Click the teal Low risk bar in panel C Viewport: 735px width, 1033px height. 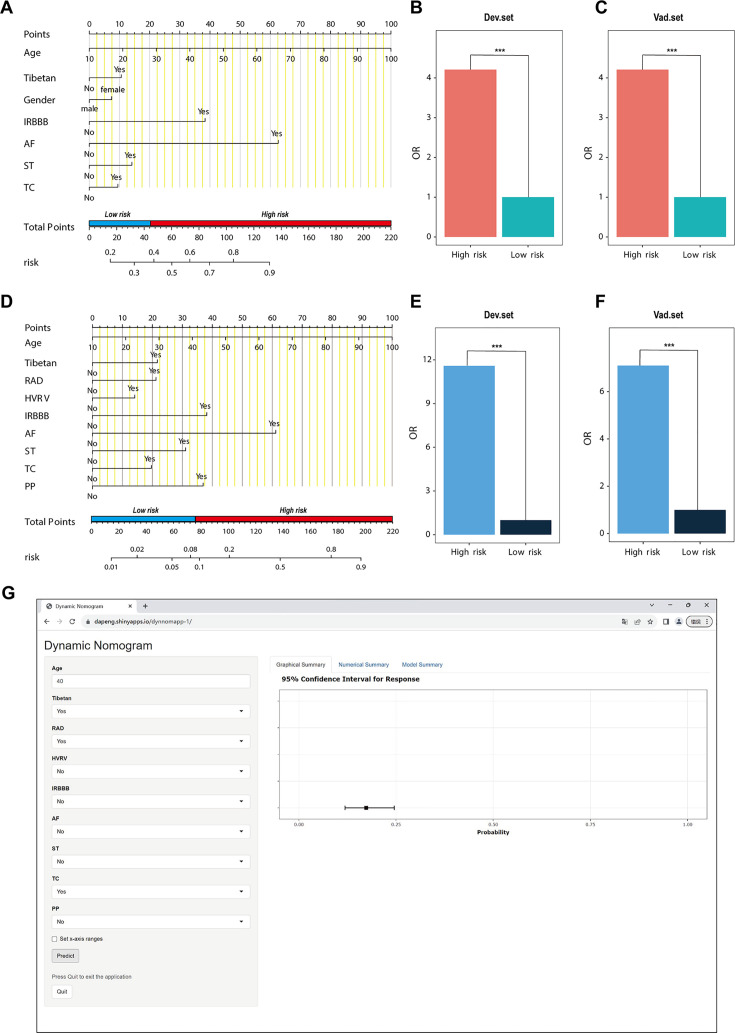tap(700, 217)
